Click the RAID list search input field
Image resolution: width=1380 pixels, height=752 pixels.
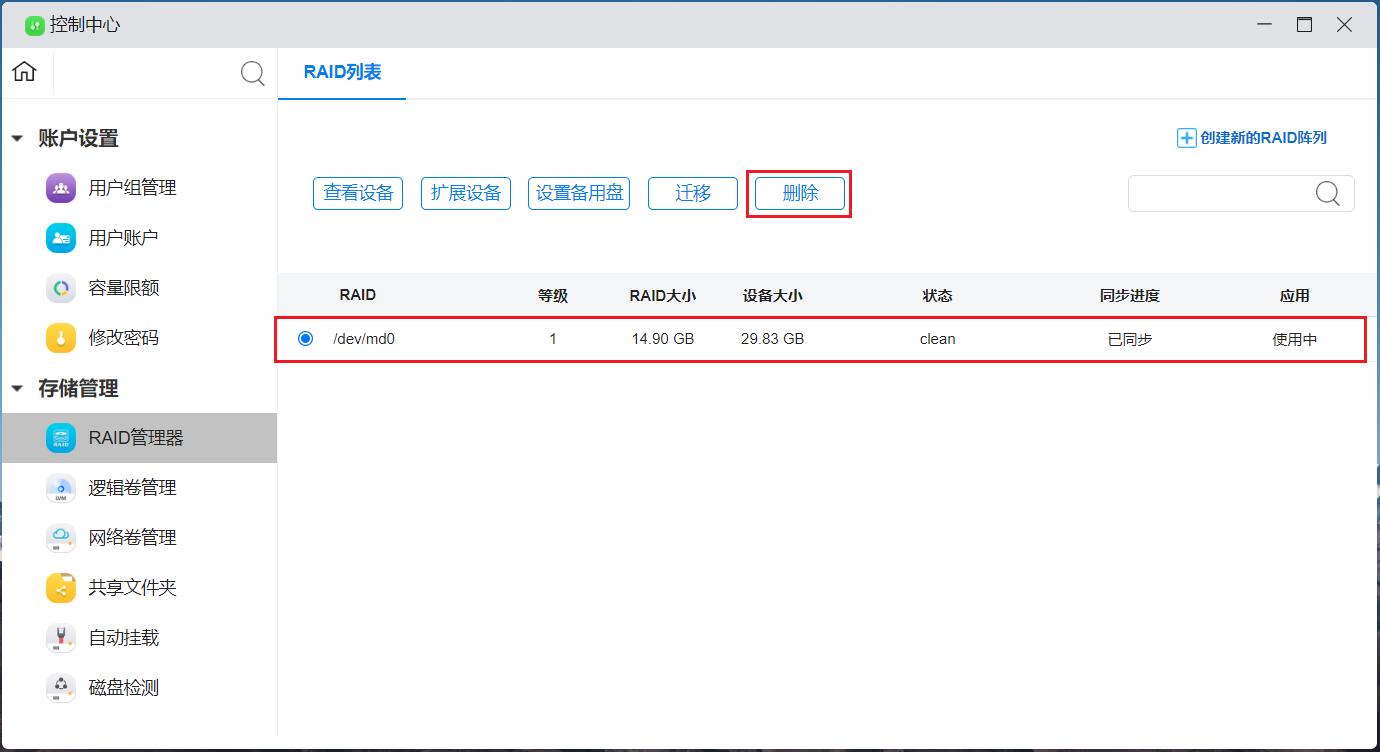point(1222,194)
